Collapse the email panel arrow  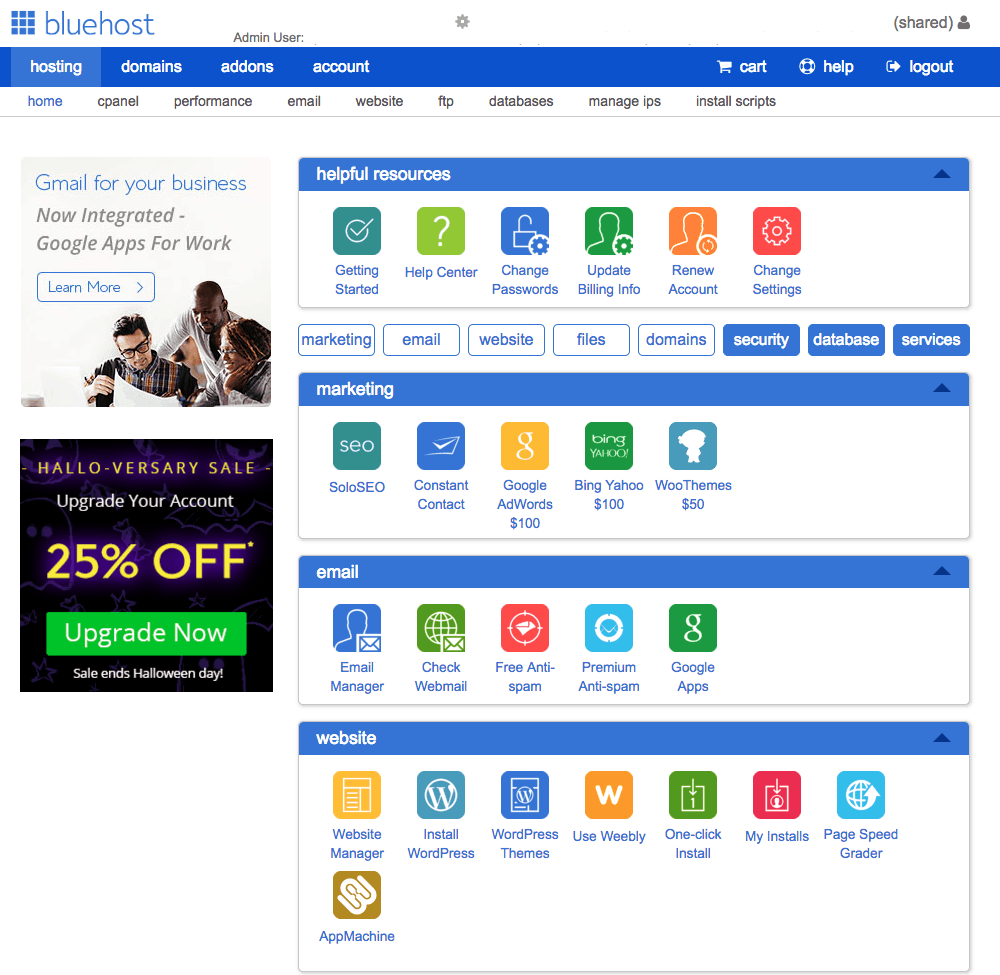[x=942, y=571]
